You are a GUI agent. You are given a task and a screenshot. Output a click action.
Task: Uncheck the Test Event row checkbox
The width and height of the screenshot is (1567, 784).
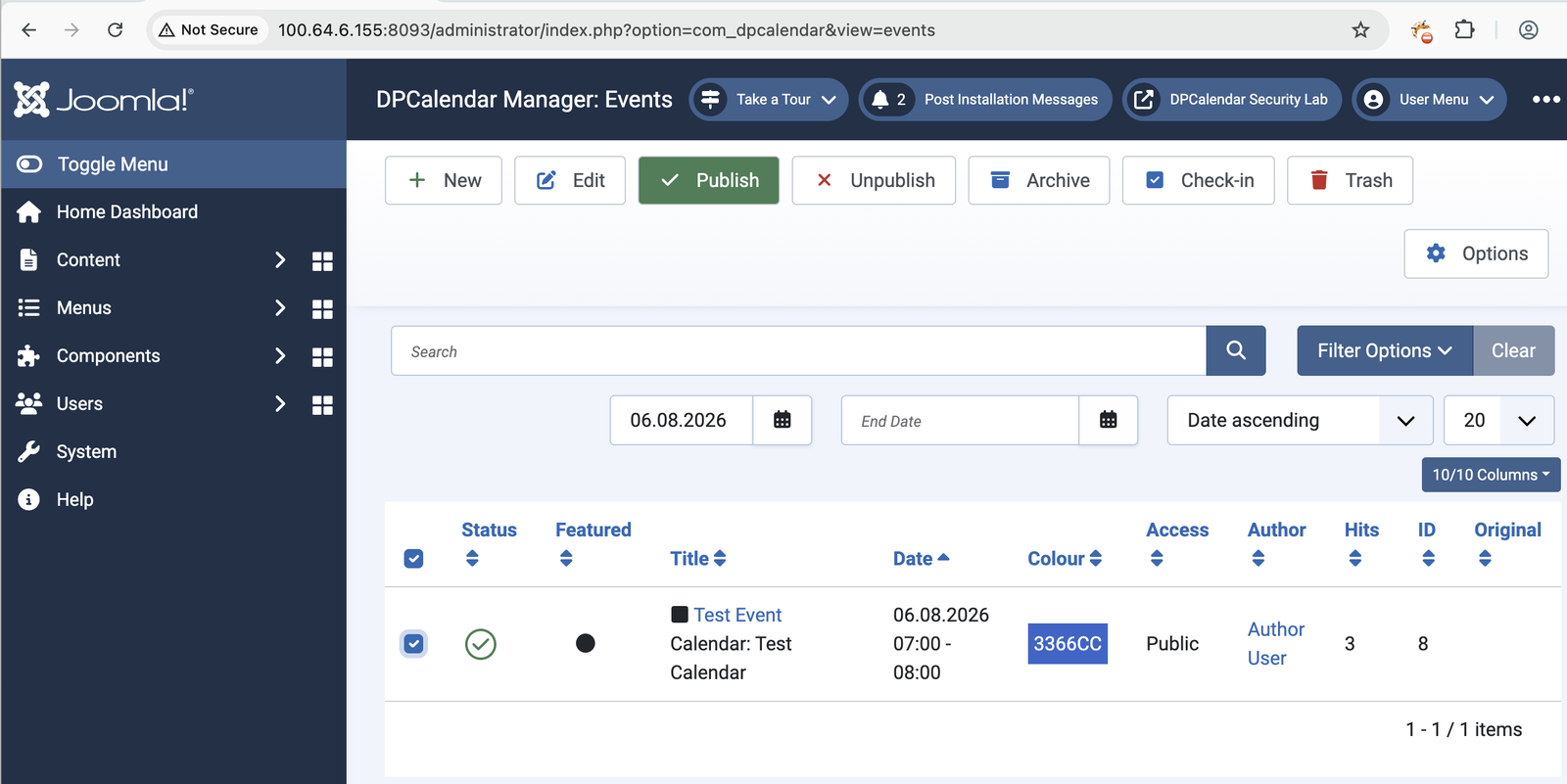tap(413, 643)
